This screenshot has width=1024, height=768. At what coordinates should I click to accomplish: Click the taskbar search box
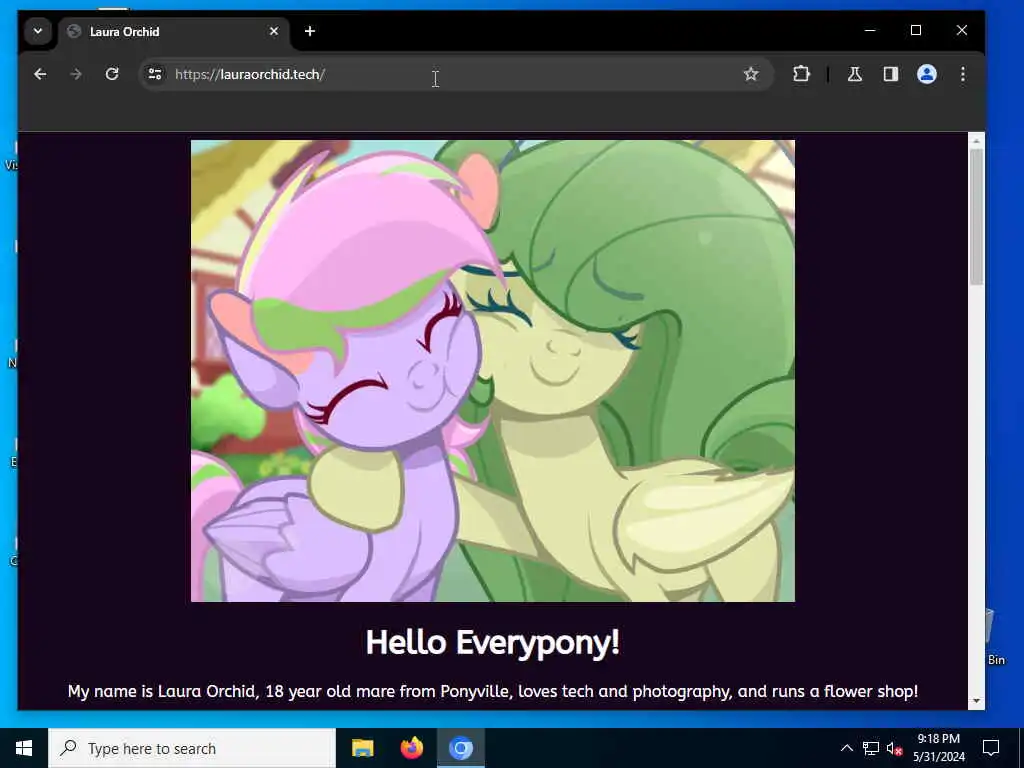click(x=192, y=748)
